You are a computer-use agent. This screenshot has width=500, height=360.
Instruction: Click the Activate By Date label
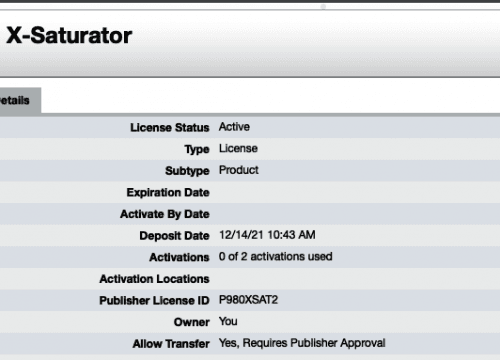click(x=165, y=214)
